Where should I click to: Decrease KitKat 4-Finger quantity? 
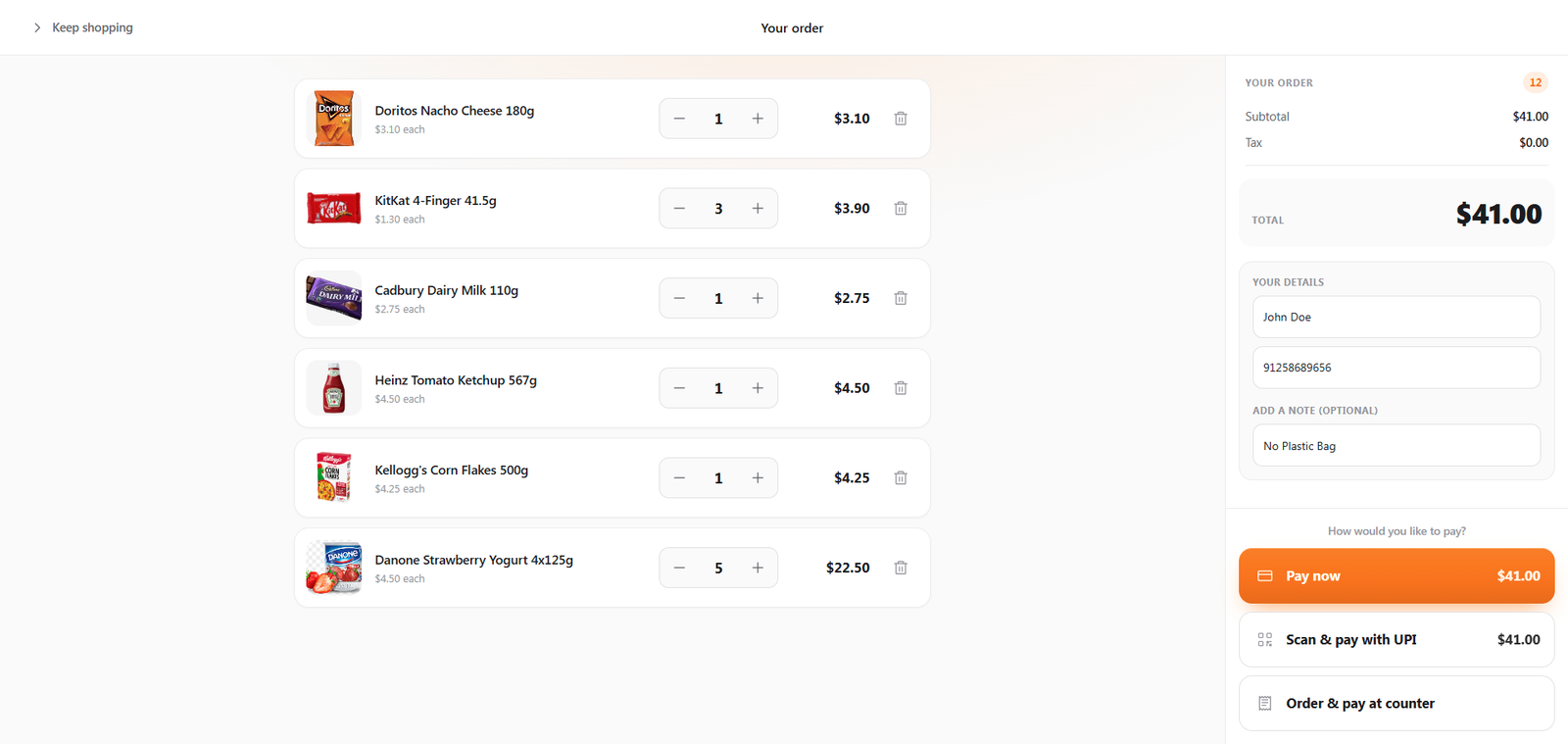click(679, 209)
